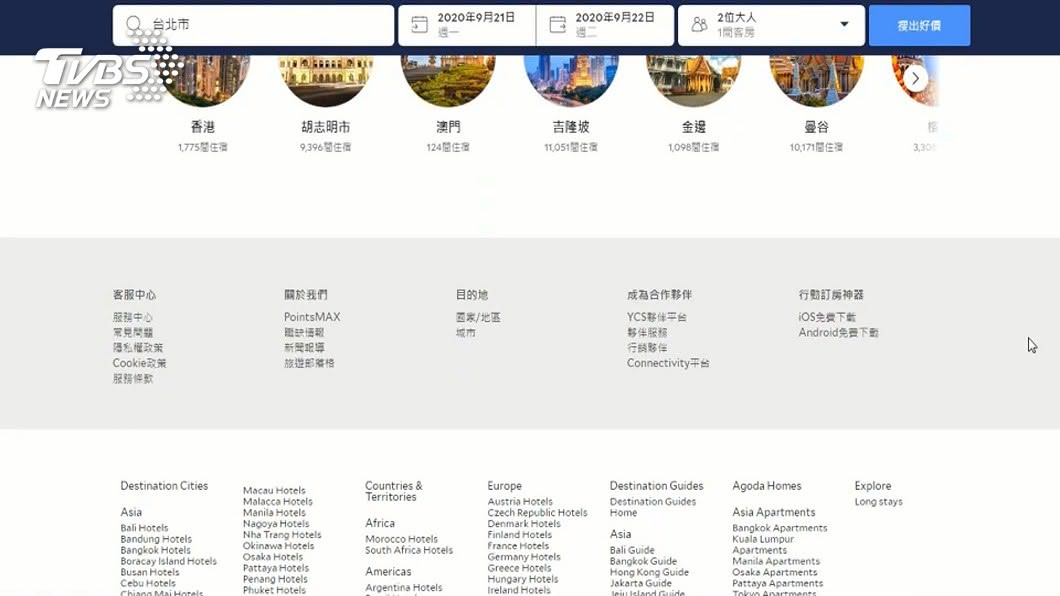Screen dimensions: 1060x596
Task: Open the 2020年9月21日 check-in date picker
Action: coord(467,25)
